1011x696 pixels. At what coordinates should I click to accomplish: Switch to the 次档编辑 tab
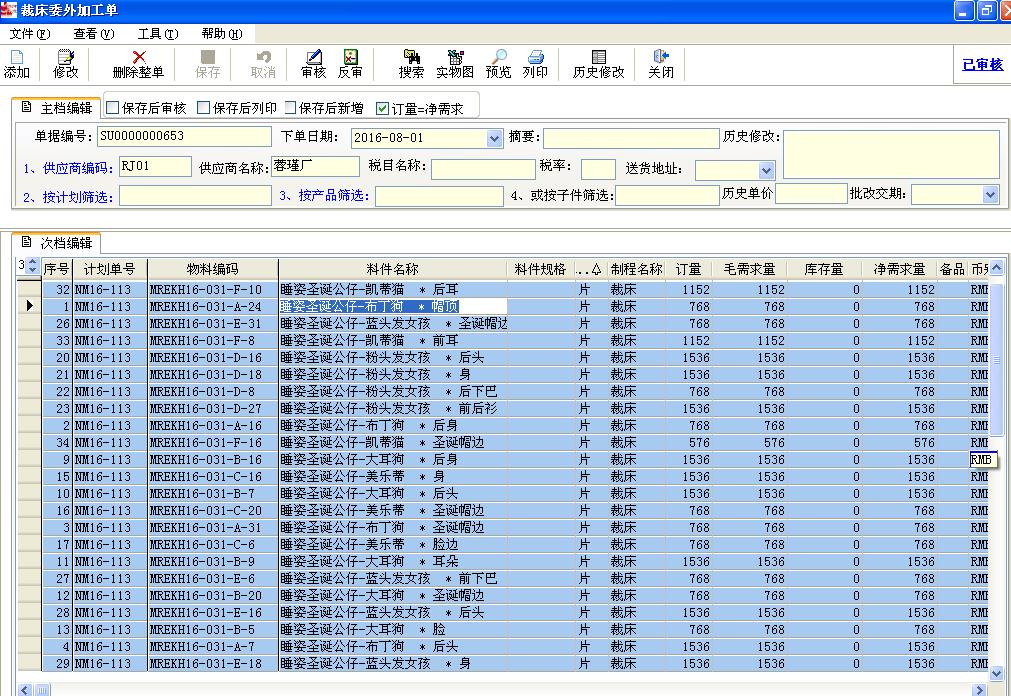(x=57, y=243)
